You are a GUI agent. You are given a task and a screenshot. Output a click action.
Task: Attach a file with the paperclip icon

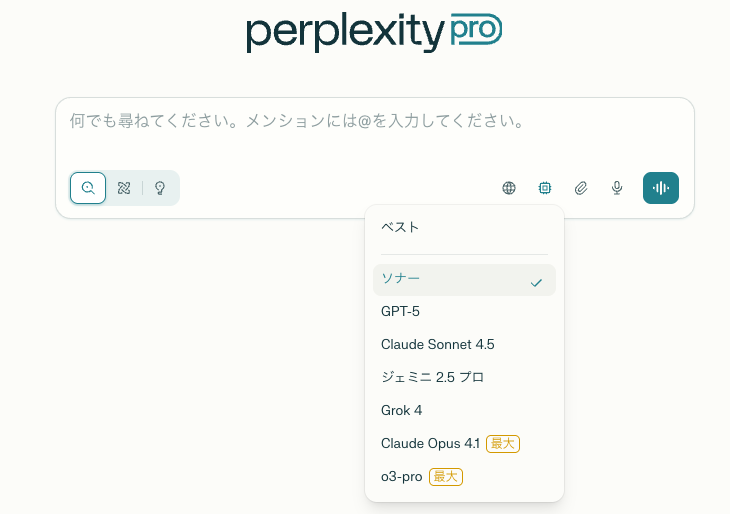581,188
